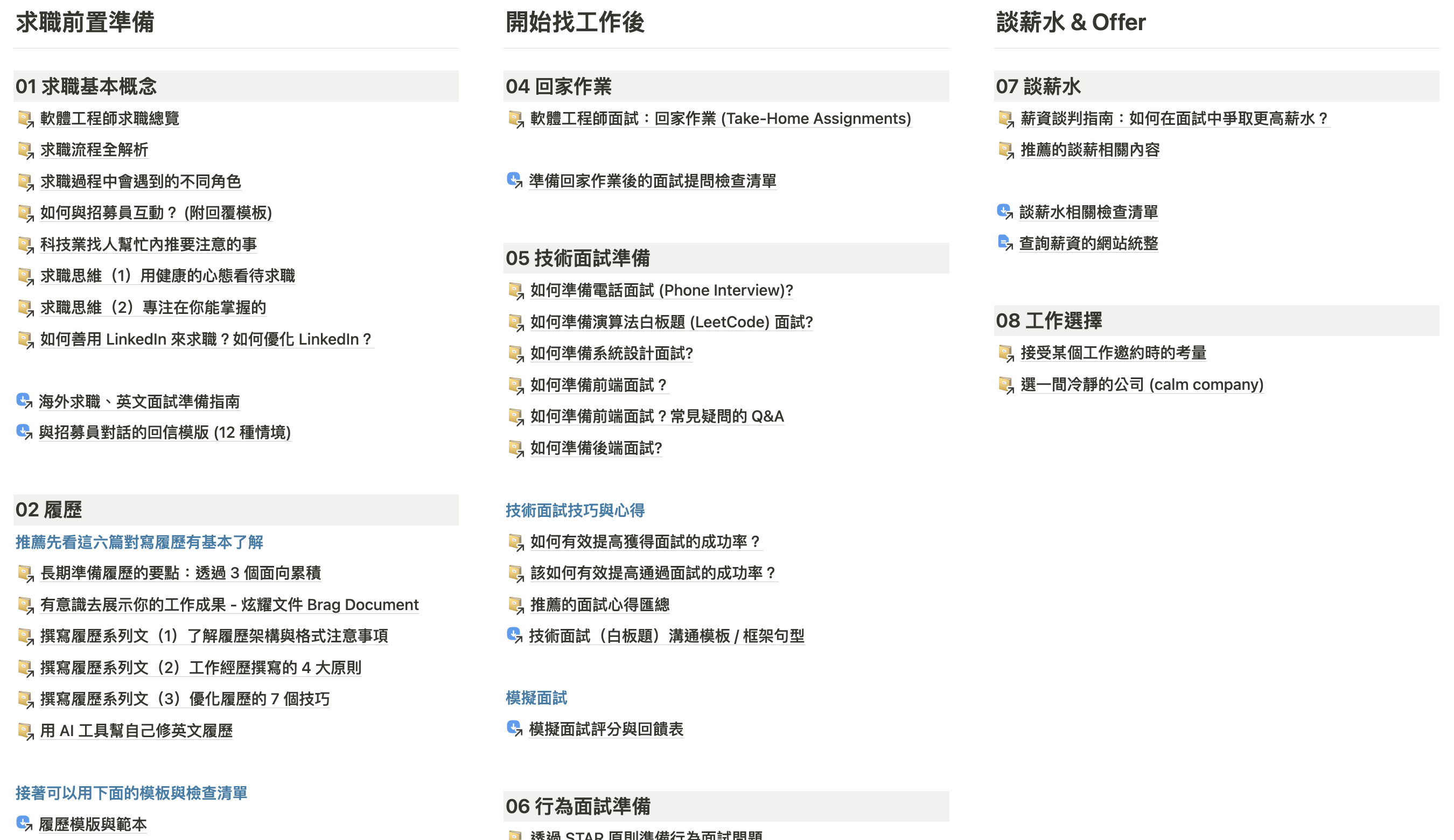Click the icon beside 推薦的面試心得匯總
The width and height of the screenshot is (1454, 840).
tap(516, 605)
